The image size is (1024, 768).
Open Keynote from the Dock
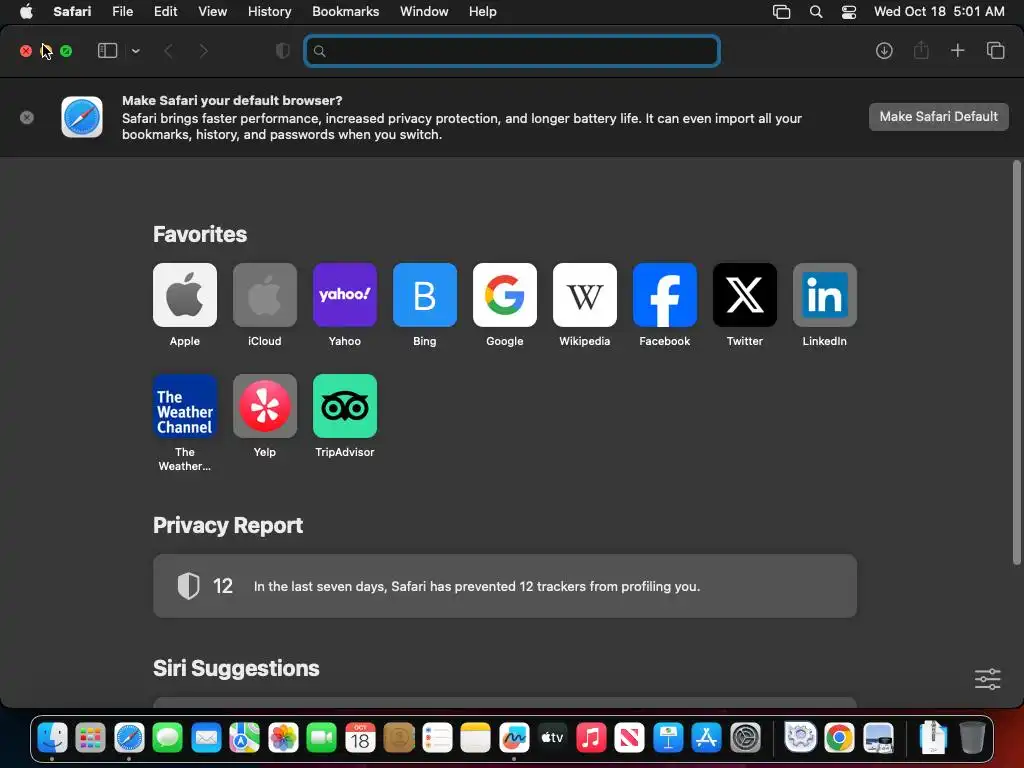[x=668, y=738]
